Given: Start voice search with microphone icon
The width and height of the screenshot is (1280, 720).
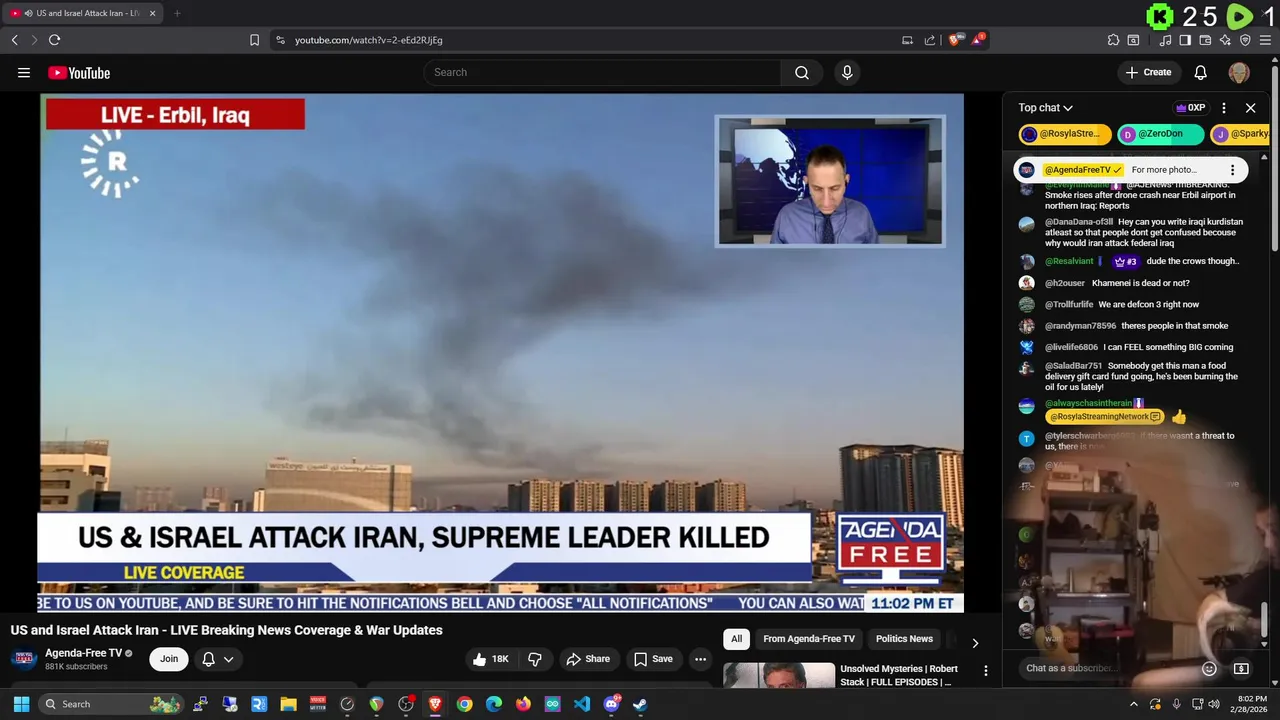Looking at the screenshot, I should click(847, 72).
